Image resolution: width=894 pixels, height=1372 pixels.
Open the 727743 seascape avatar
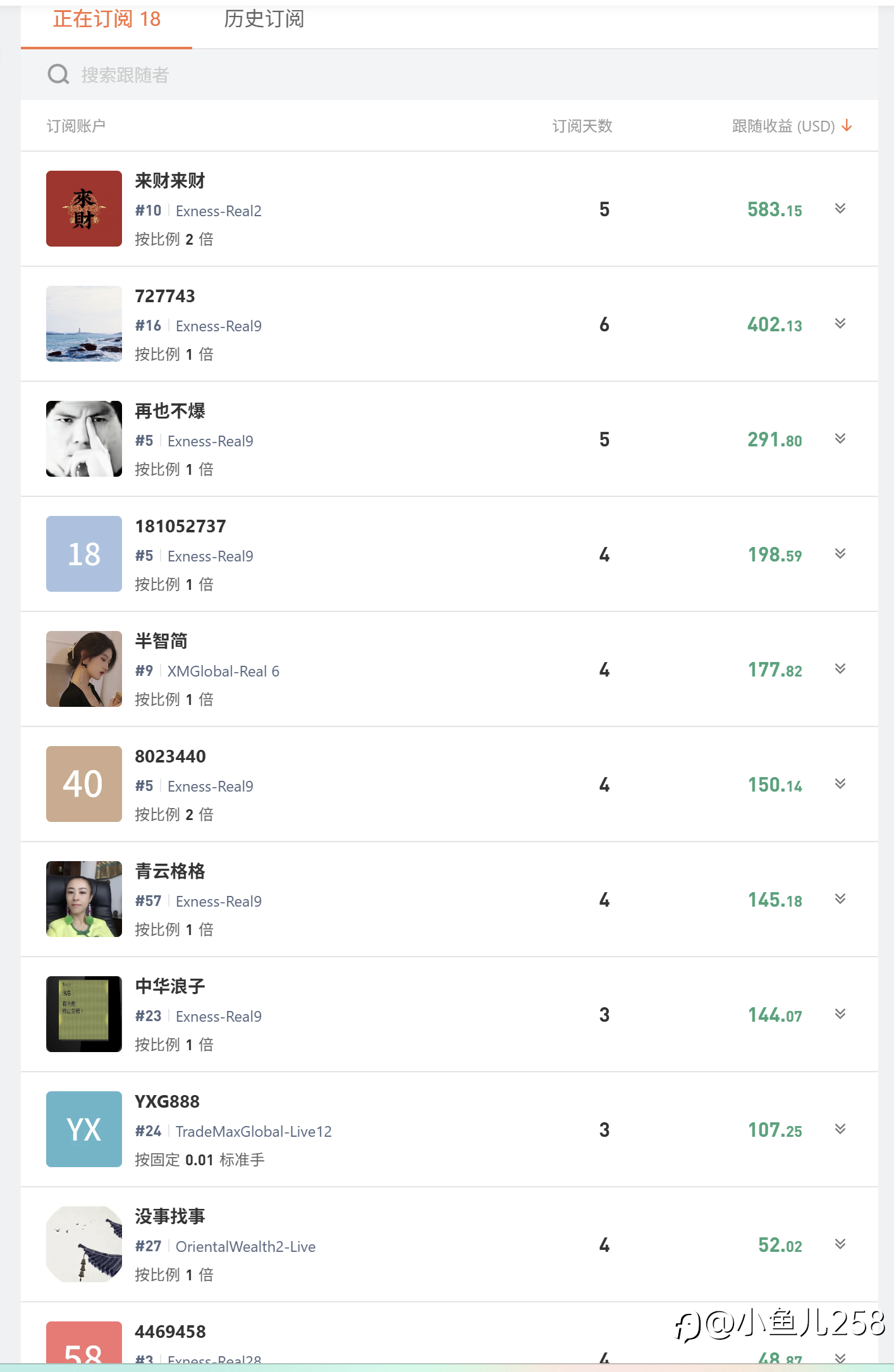(x=84, y=324)
